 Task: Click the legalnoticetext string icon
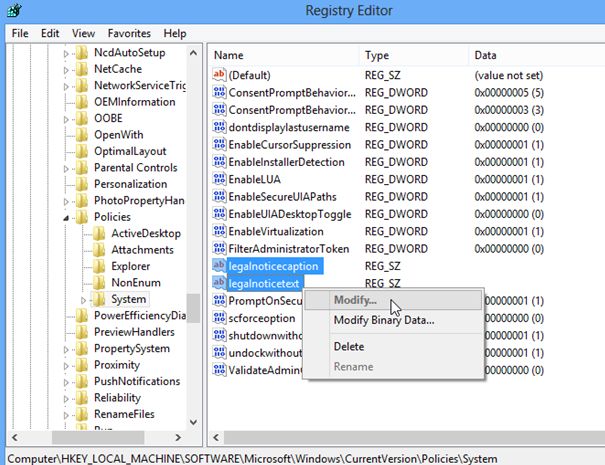(219, 283)
